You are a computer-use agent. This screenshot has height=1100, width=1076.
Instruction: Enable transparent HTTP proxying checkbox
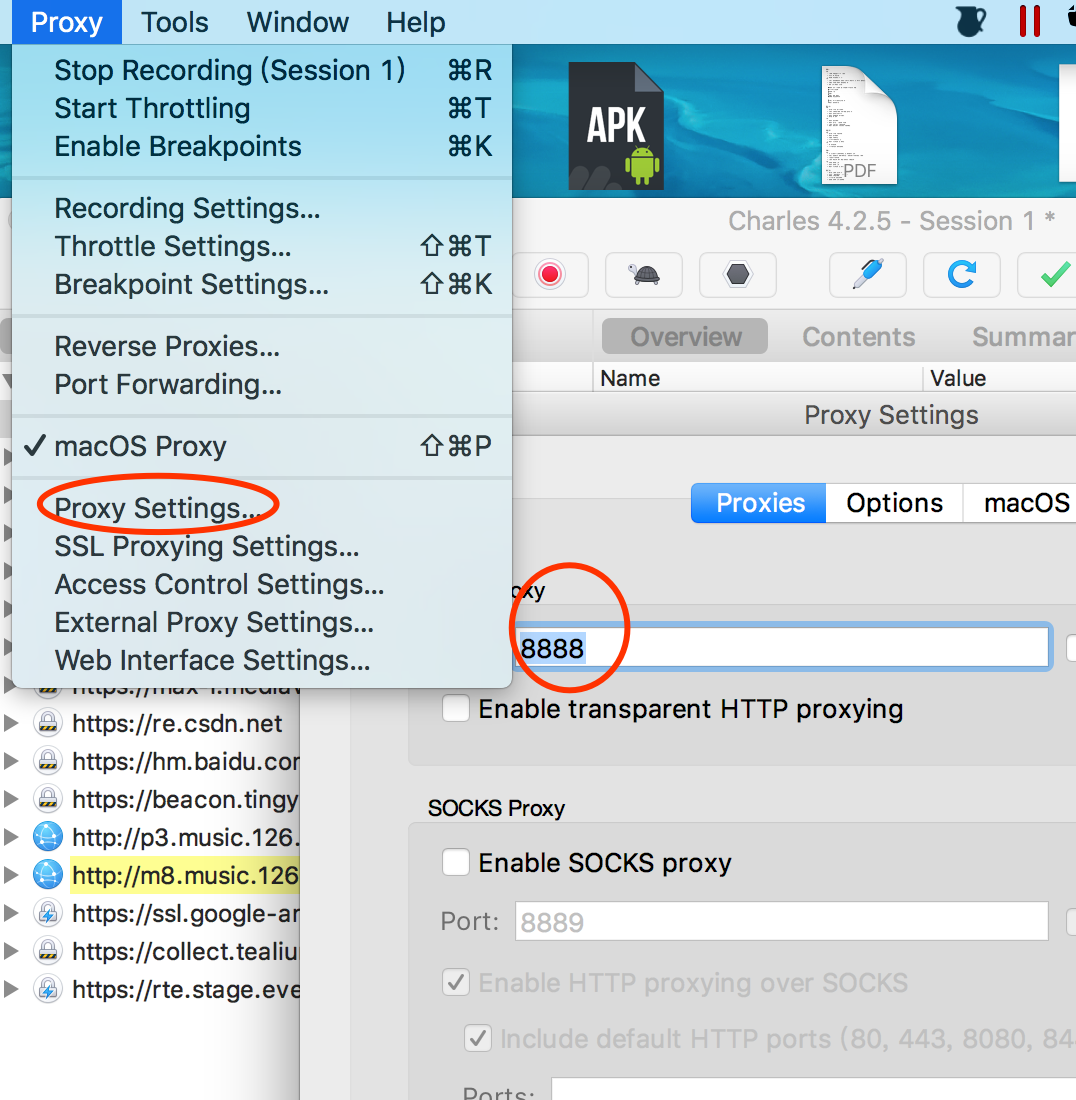click(456, 709)
